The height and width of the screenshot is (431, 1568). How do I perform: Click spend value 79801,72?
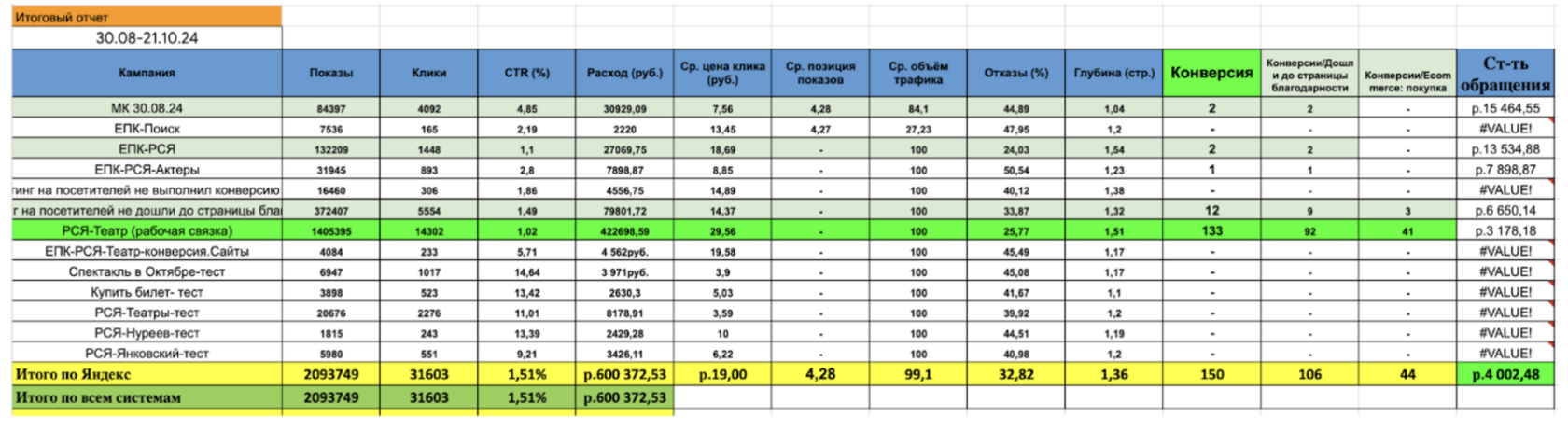point(624,212)
